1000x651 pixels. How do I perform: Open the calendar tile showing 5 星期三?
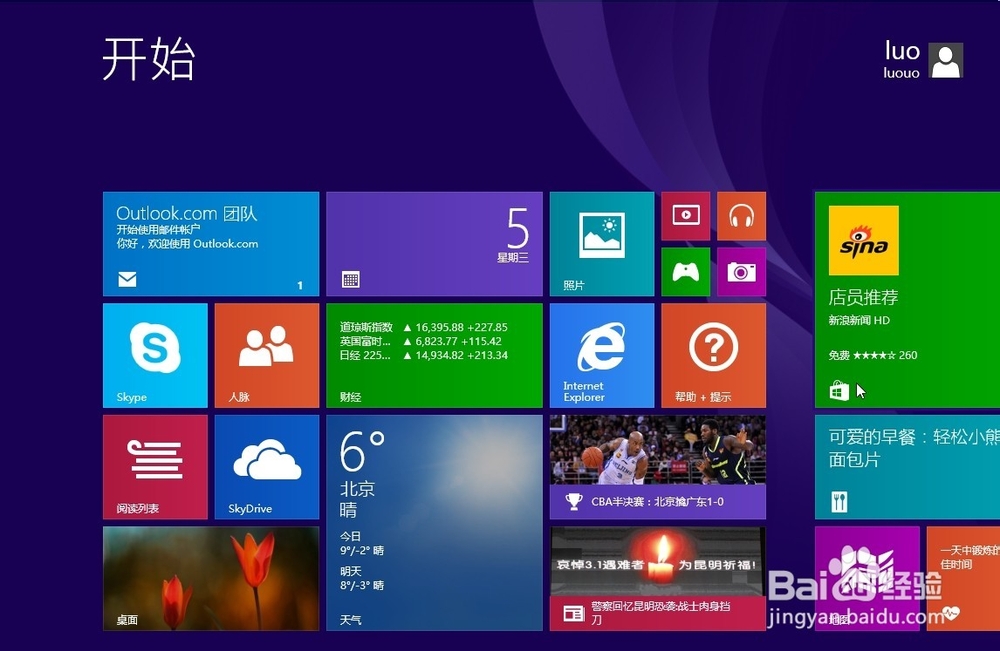tap(434, 244)
